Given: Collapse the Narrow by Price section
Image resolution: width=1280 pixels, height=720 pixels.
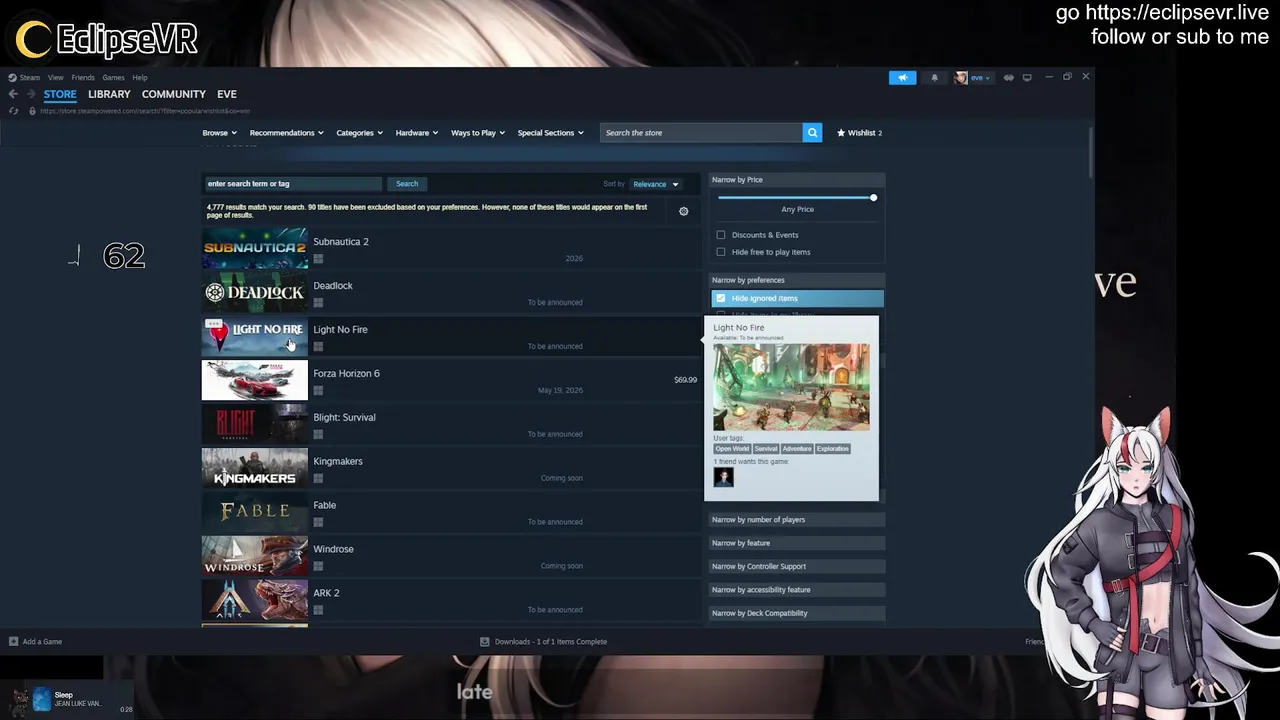Looking at the screenshot, I should tap(797, 180).
